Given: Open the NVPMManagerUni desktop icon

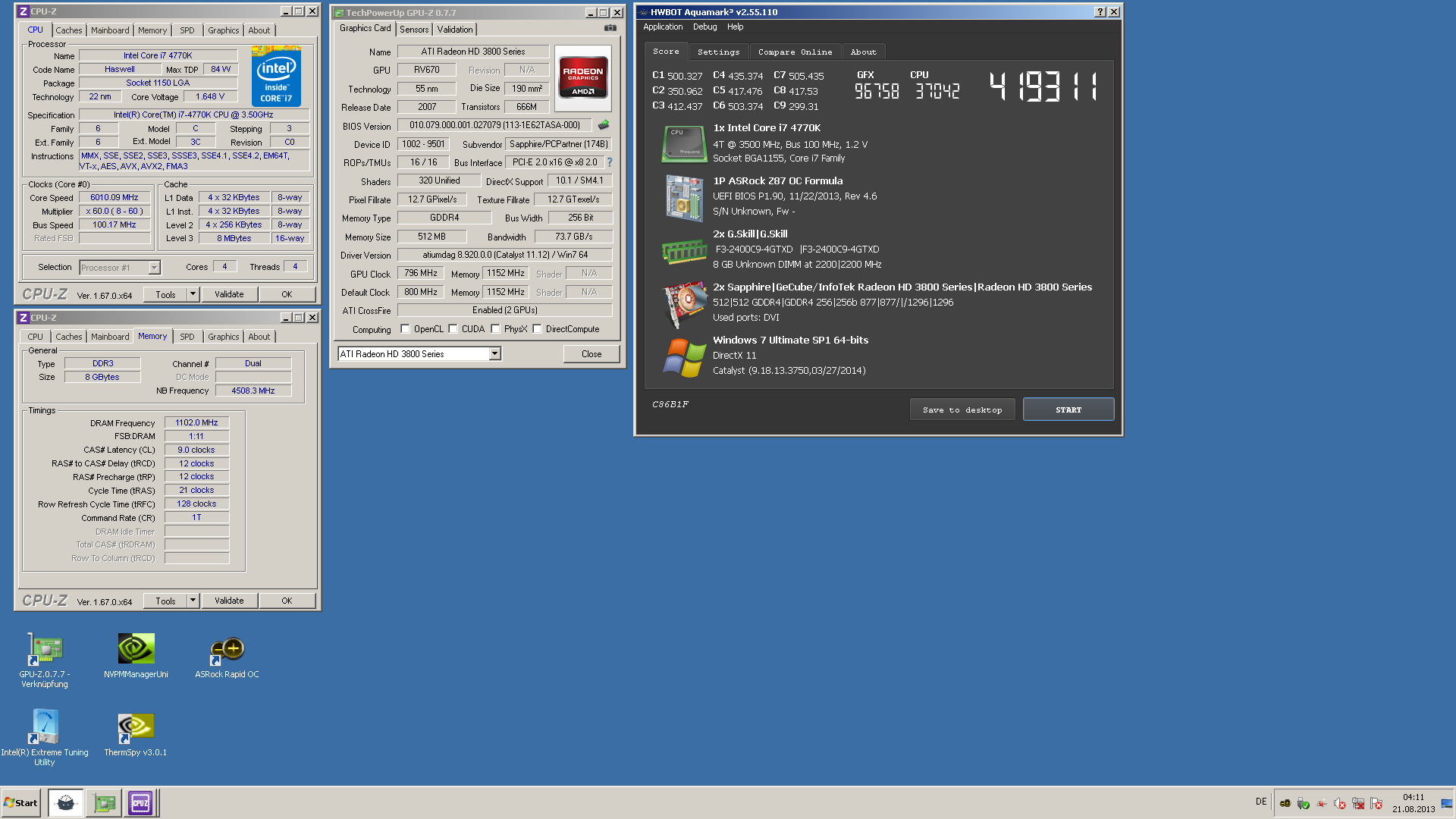Looking at the screenshot, I should click(x=136, y=656).
